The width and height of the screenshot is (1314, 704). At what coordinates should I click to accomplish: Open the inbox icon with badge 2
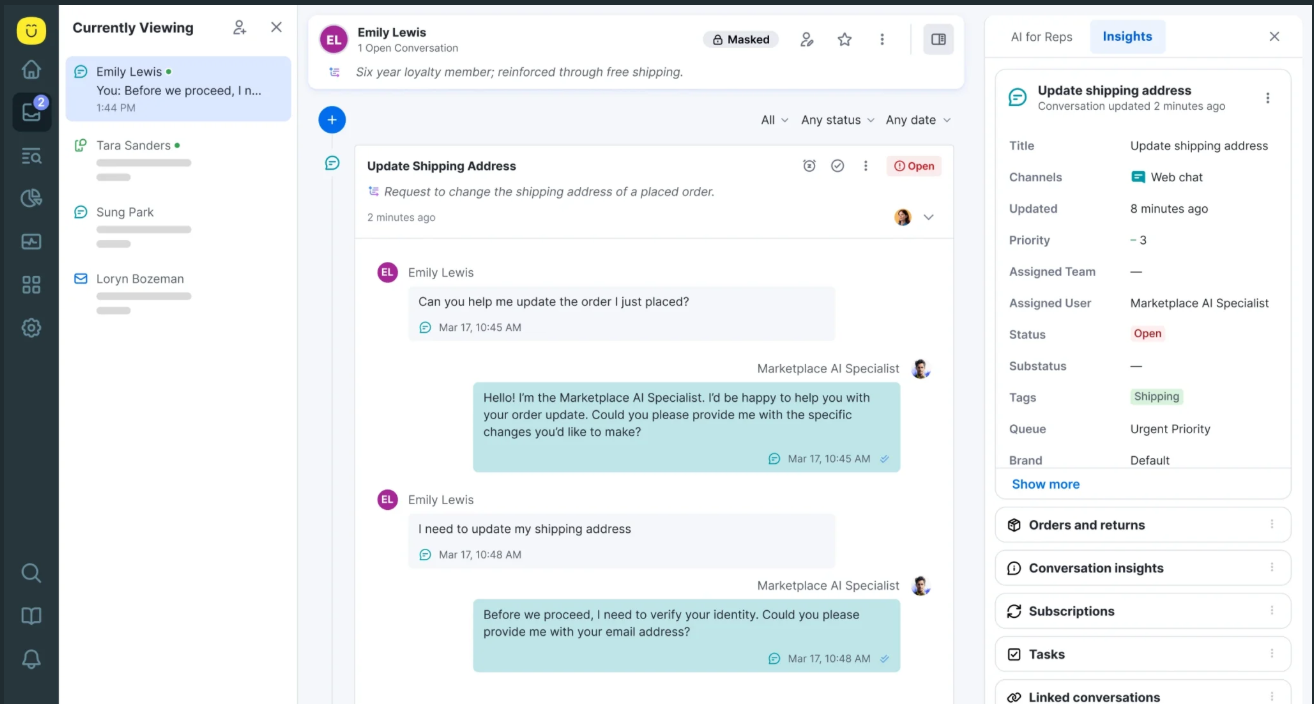pyautogui.click(x=31, y=111)
